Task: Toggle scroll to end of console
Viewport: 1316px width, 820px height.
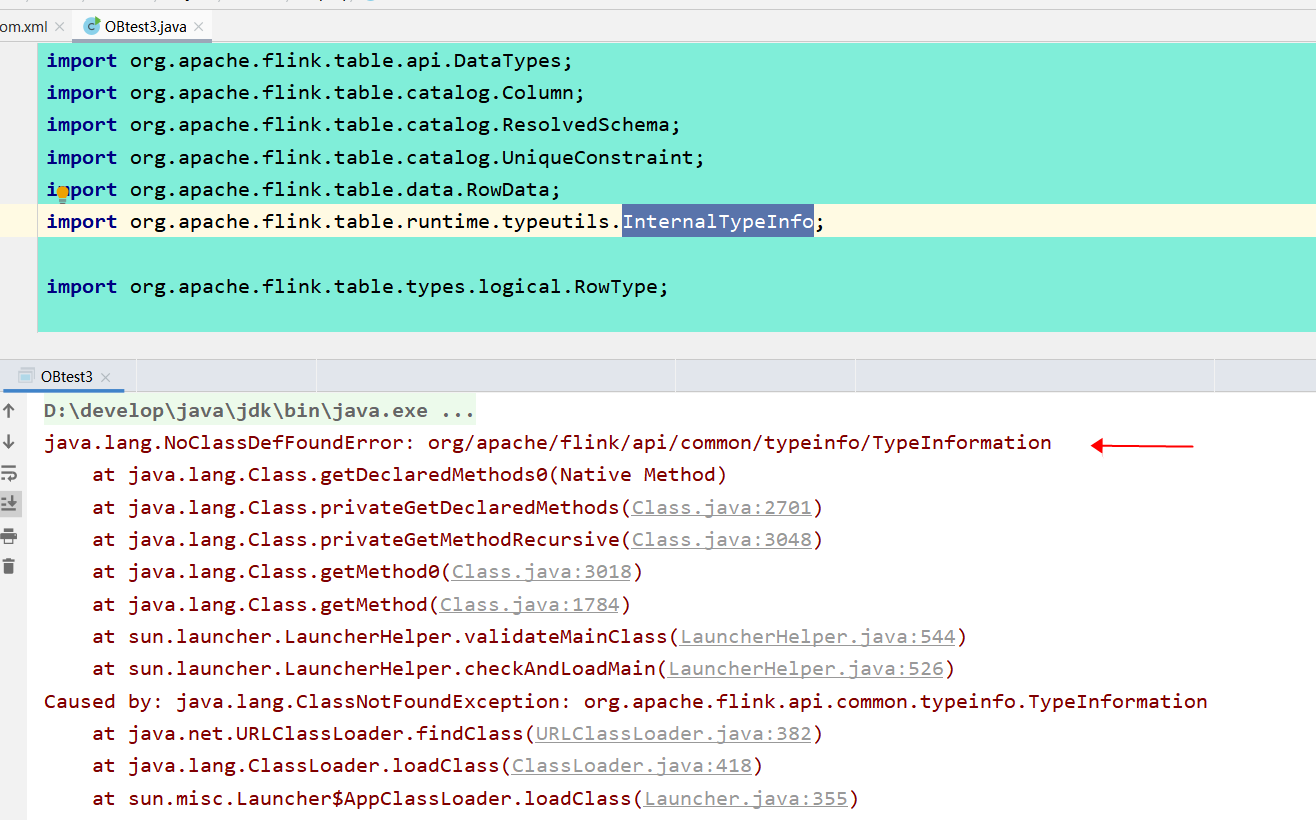Action: 9,504
